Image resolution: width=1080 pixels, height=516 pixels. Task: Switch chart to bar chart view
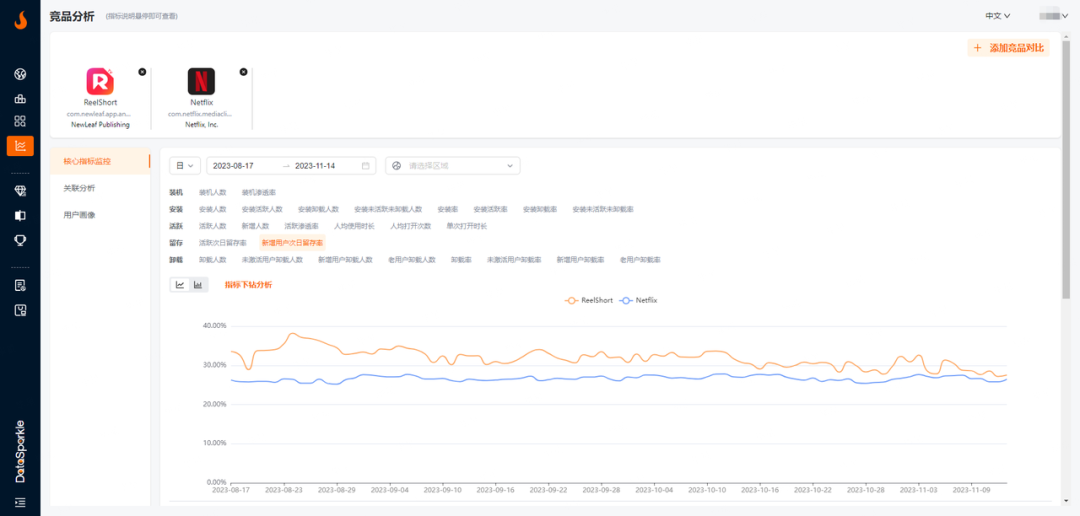[x=198, y=285]
